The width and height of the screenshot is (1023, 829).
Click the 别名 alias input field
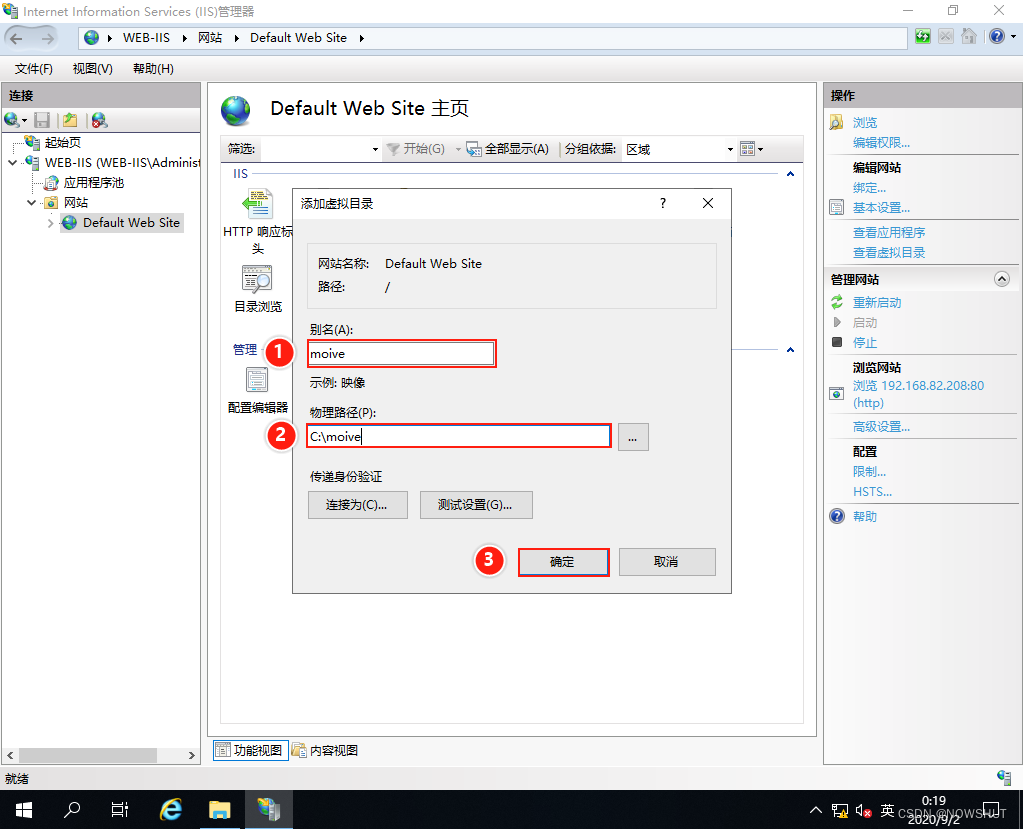pyautogui.click(x=401, y=354)
